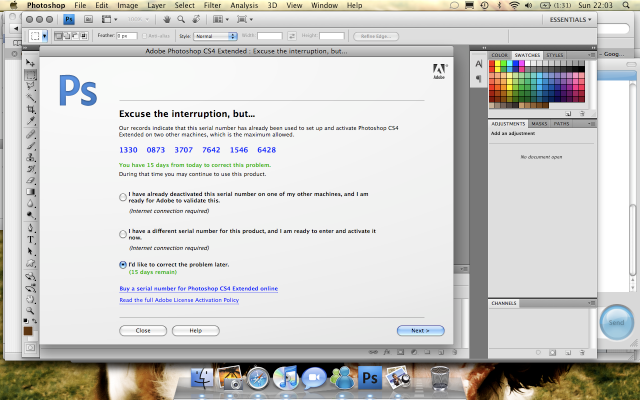This screenshot has width=640, height=400.
Task: Open Finder from the Dock
Action: [x=202, y=377]
